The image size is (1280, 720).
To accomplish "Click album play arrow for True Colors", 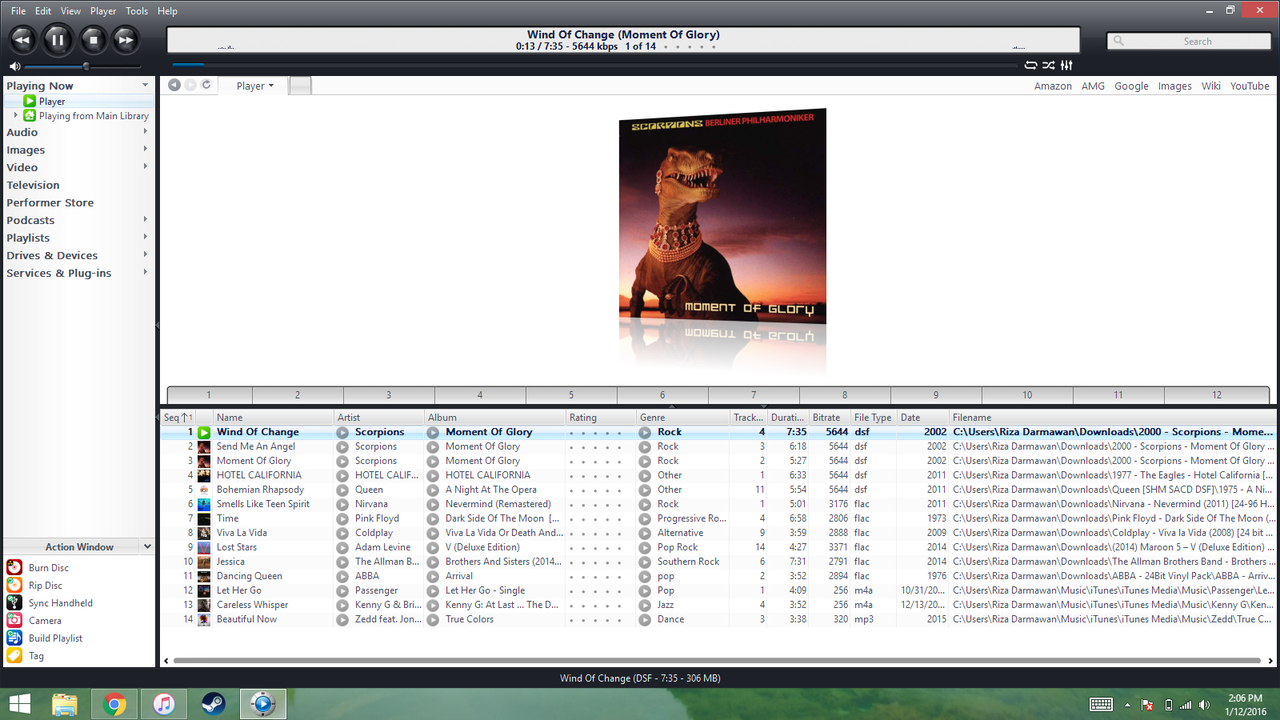I will click(x=433, y=619).
